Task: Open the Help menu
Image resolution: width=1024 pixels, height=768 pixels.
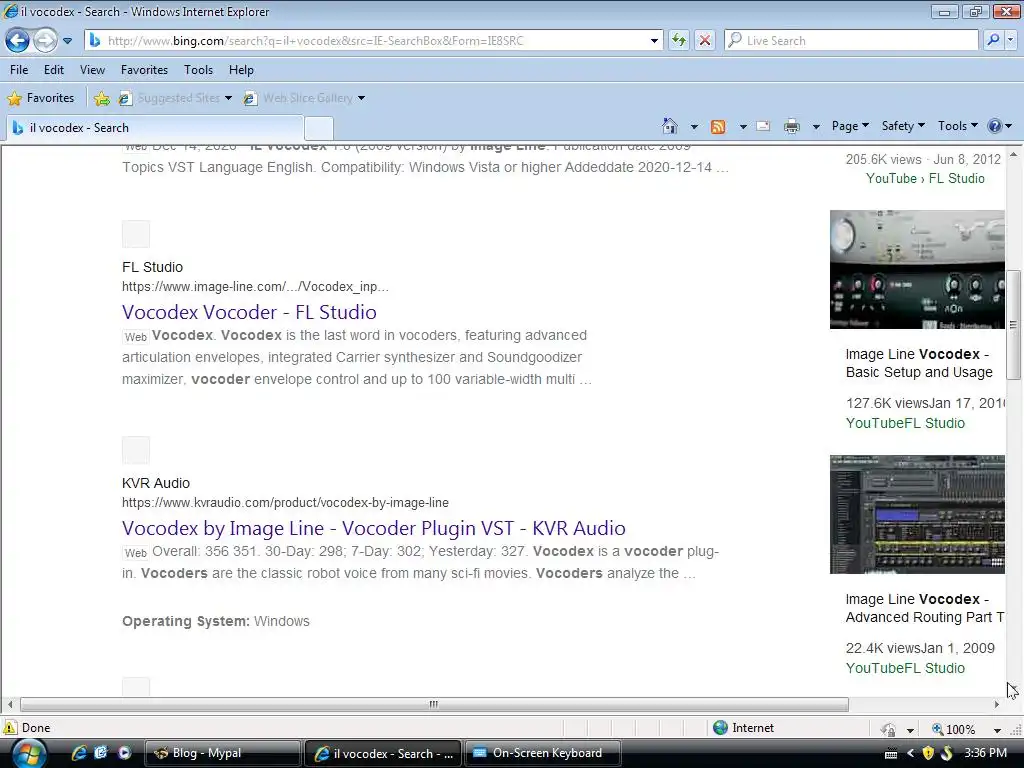Action: click(x=241, y=70)
